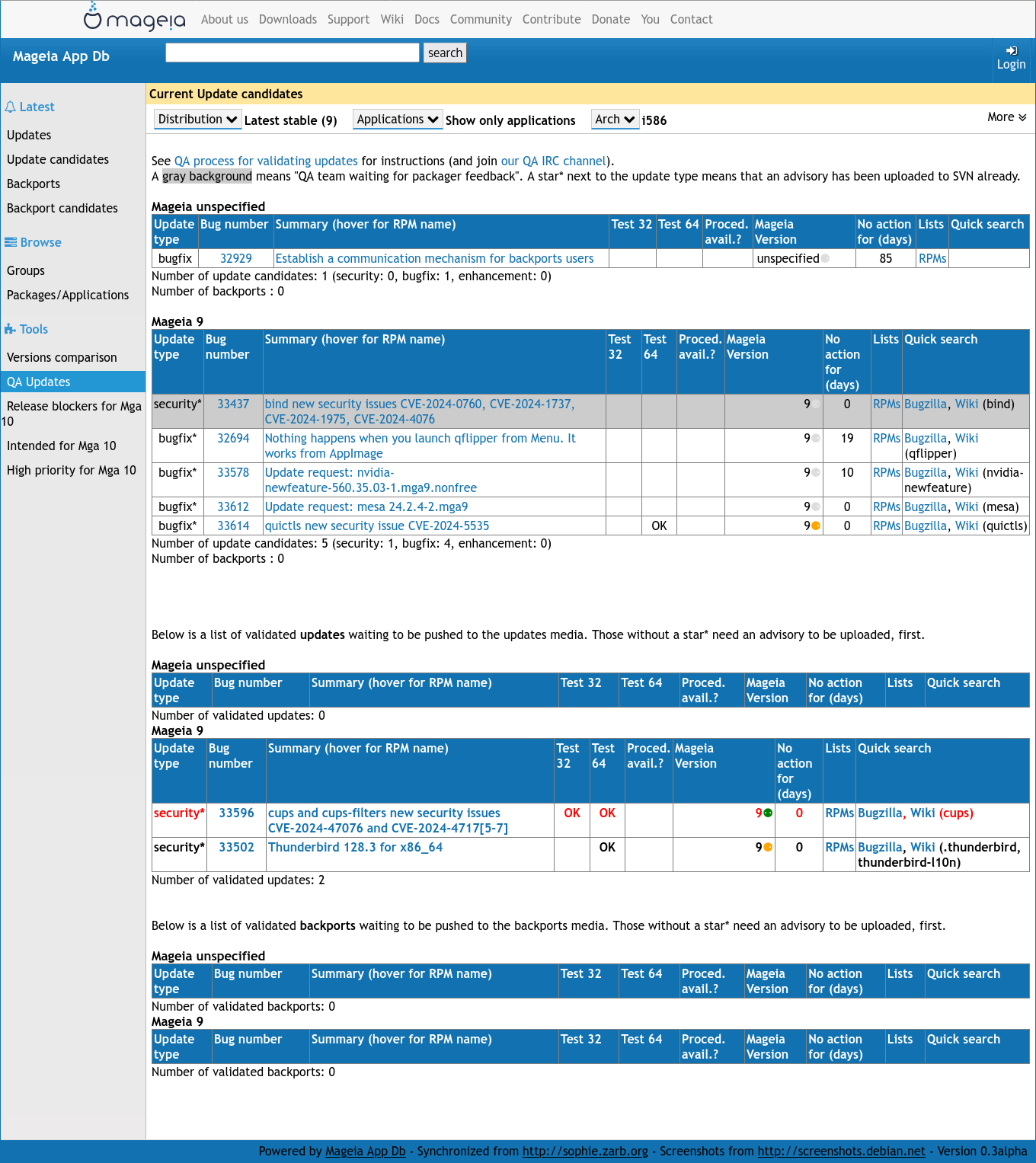Open the Applications filter dropdown

398,120
